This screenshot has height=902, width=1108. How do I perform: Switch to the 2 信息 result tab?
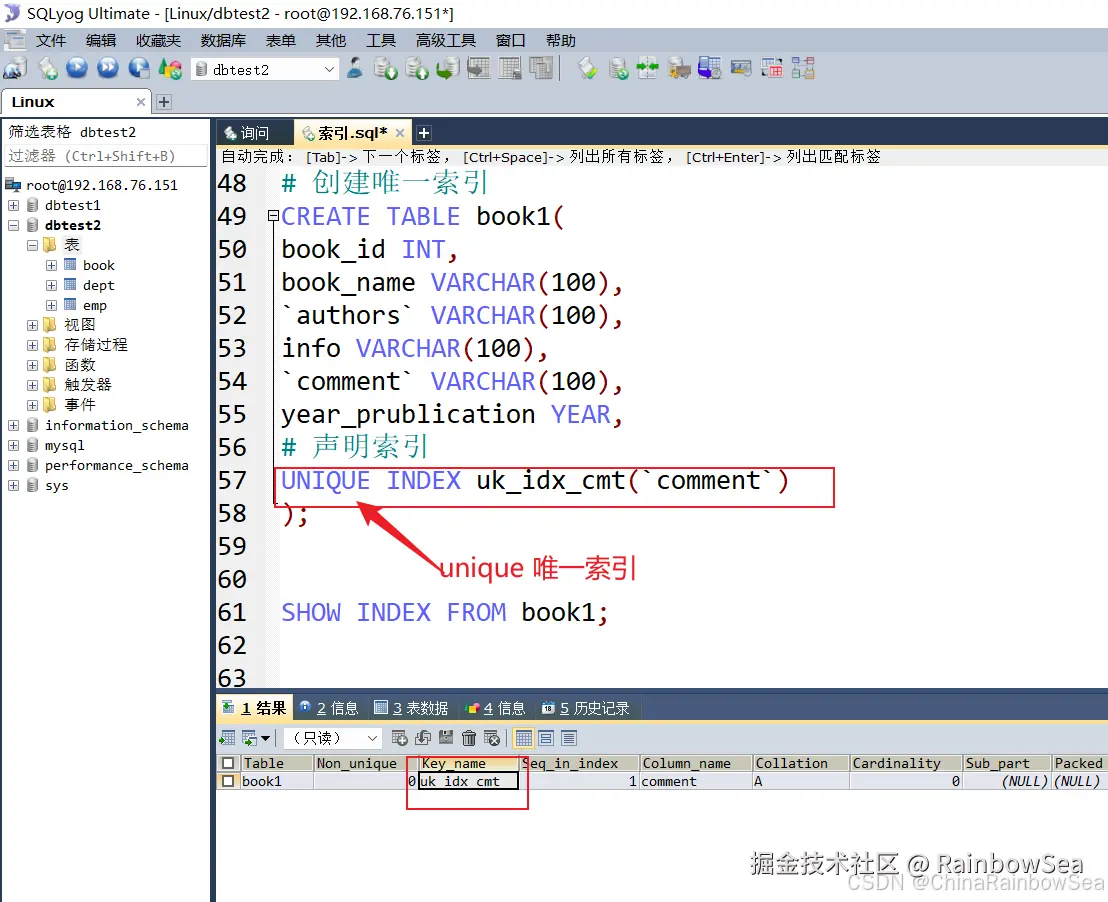pyautogui.click(x=329, y=708)
